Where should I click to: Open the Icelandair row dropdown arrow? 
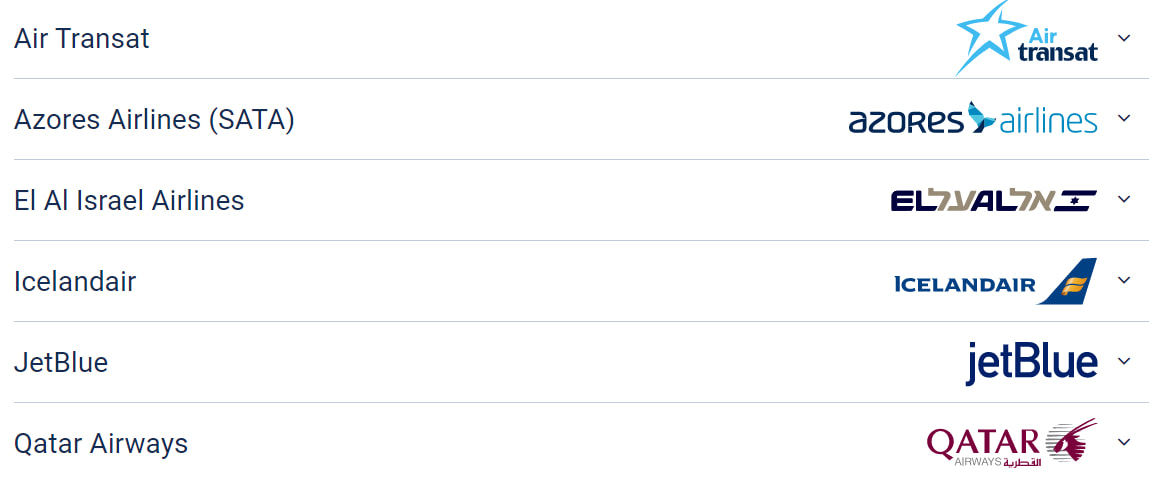(1124, 281)
